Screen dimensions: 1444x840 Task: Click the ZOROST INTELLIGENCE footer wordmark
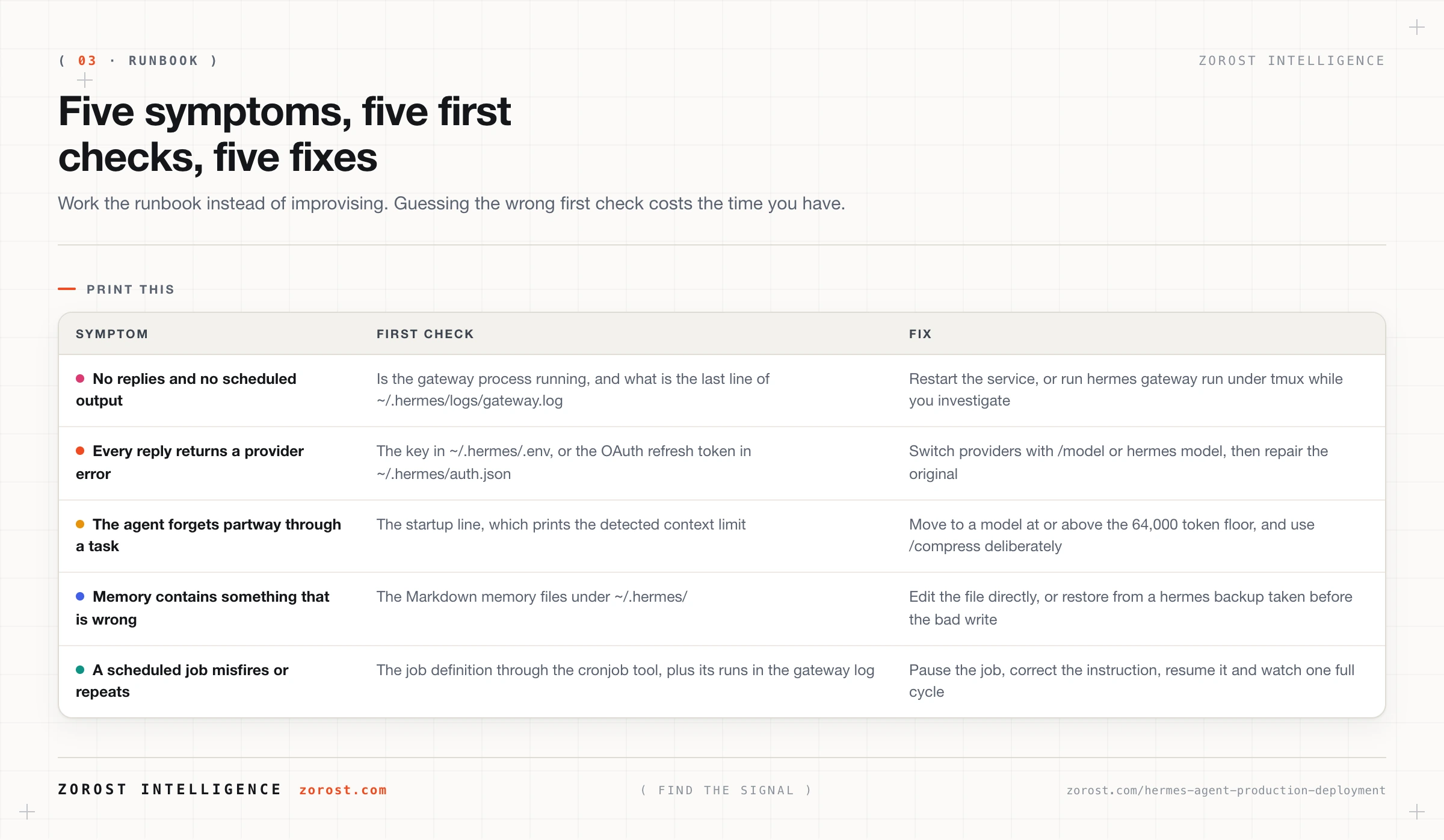(170, 789)
